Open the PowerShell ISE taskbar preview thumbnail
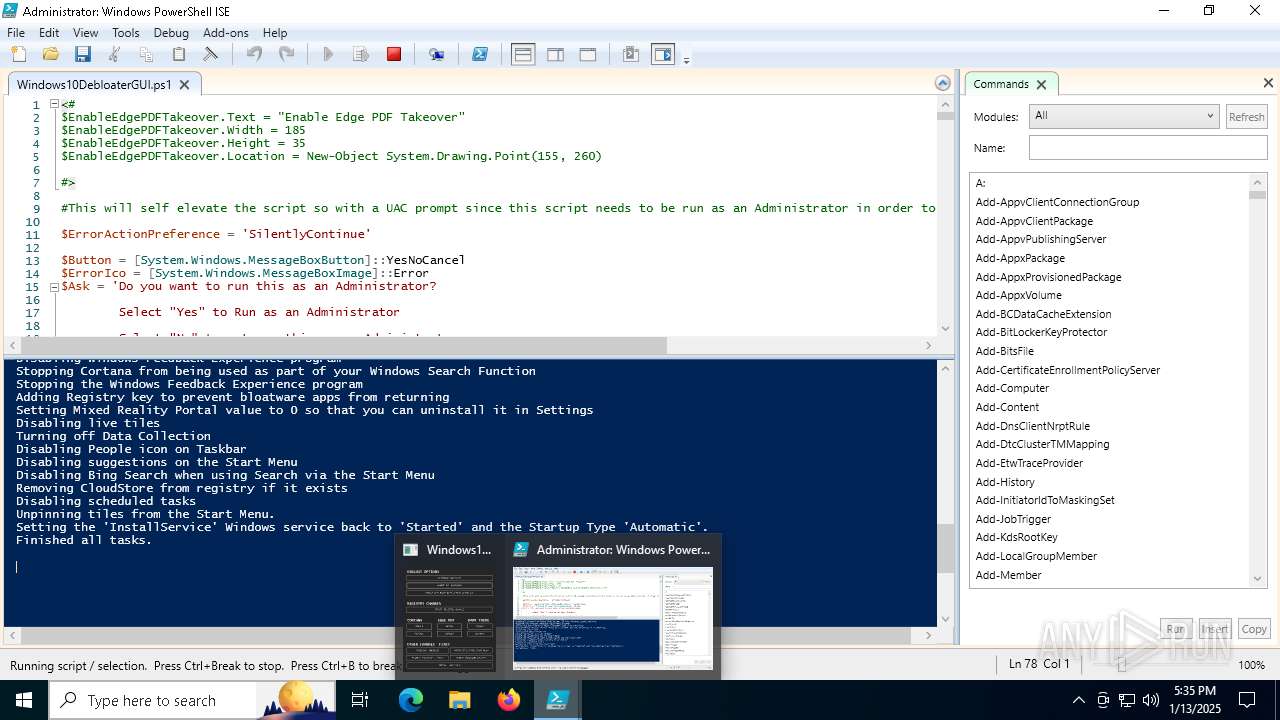Screen dimensions: 1280x720 [x=613, y=606]
